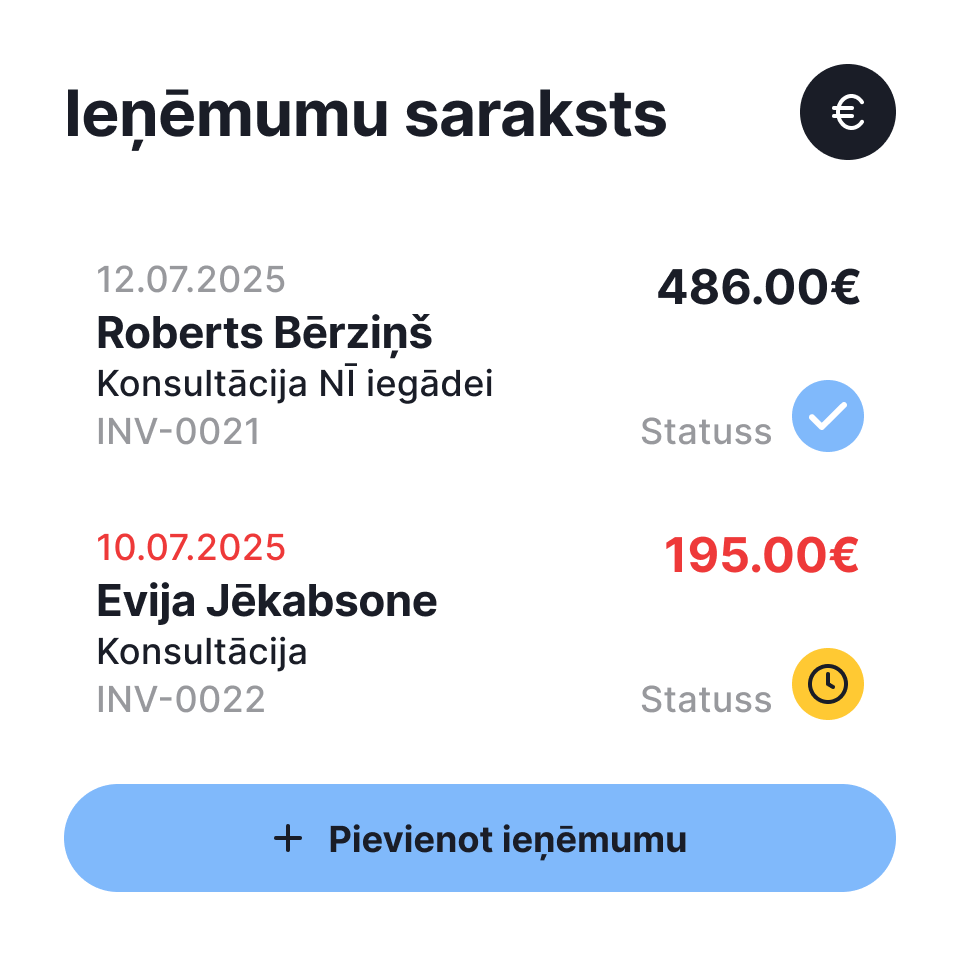960x956 pixels.
Task: Click the Ieņēmumu saraksts heading
Action: [366, 116]
